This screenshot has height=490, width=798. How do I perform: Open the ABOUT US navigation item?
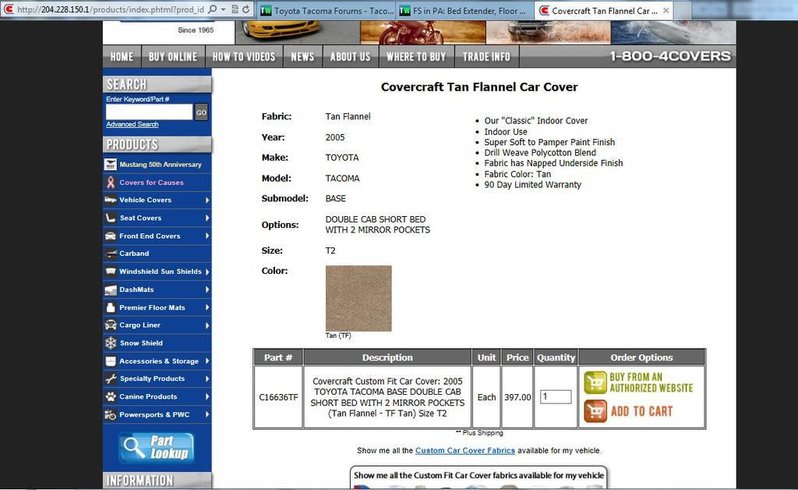[350, 56]
